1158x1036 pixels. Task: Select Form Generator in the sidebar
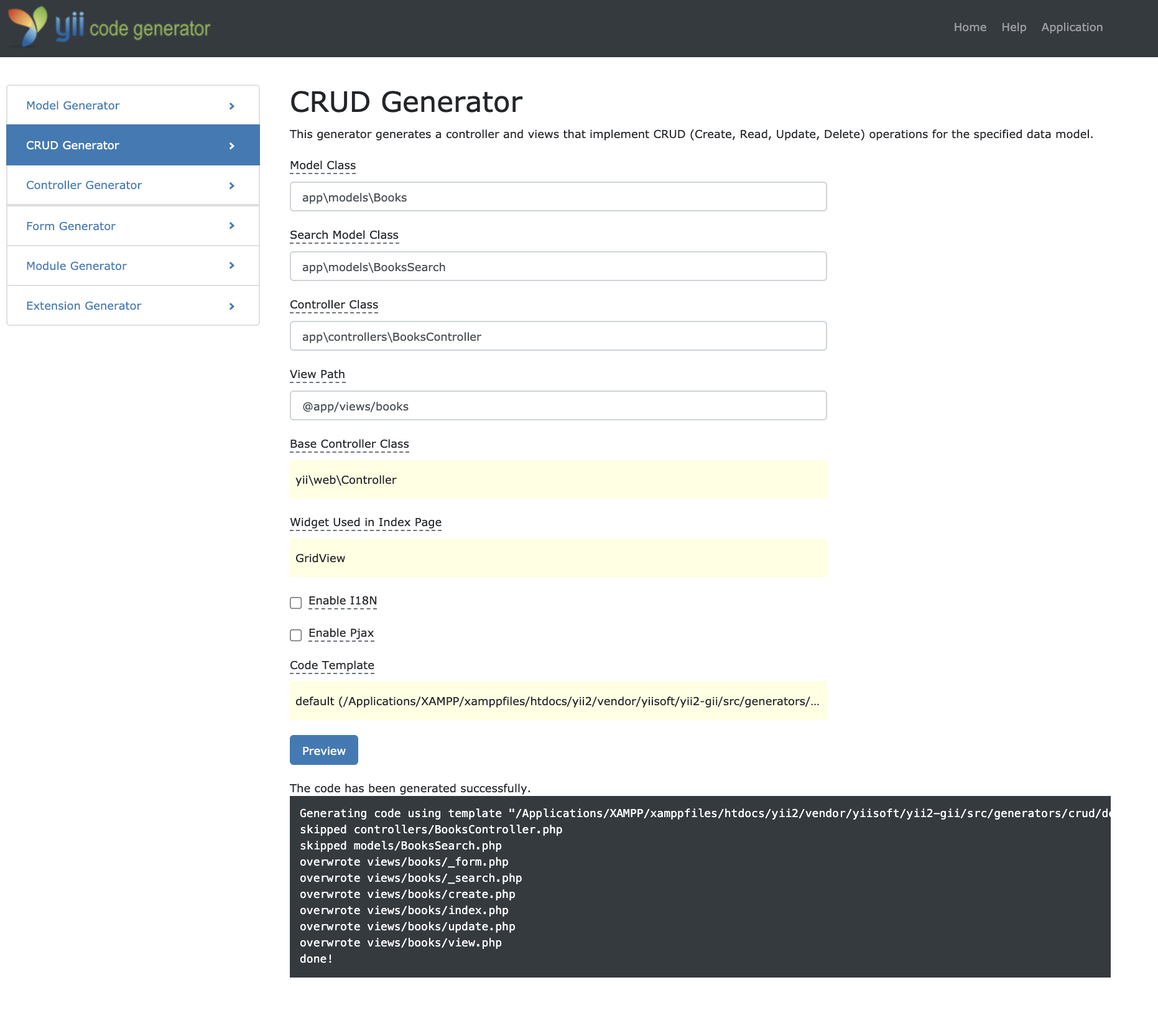(x=133, y=226)
